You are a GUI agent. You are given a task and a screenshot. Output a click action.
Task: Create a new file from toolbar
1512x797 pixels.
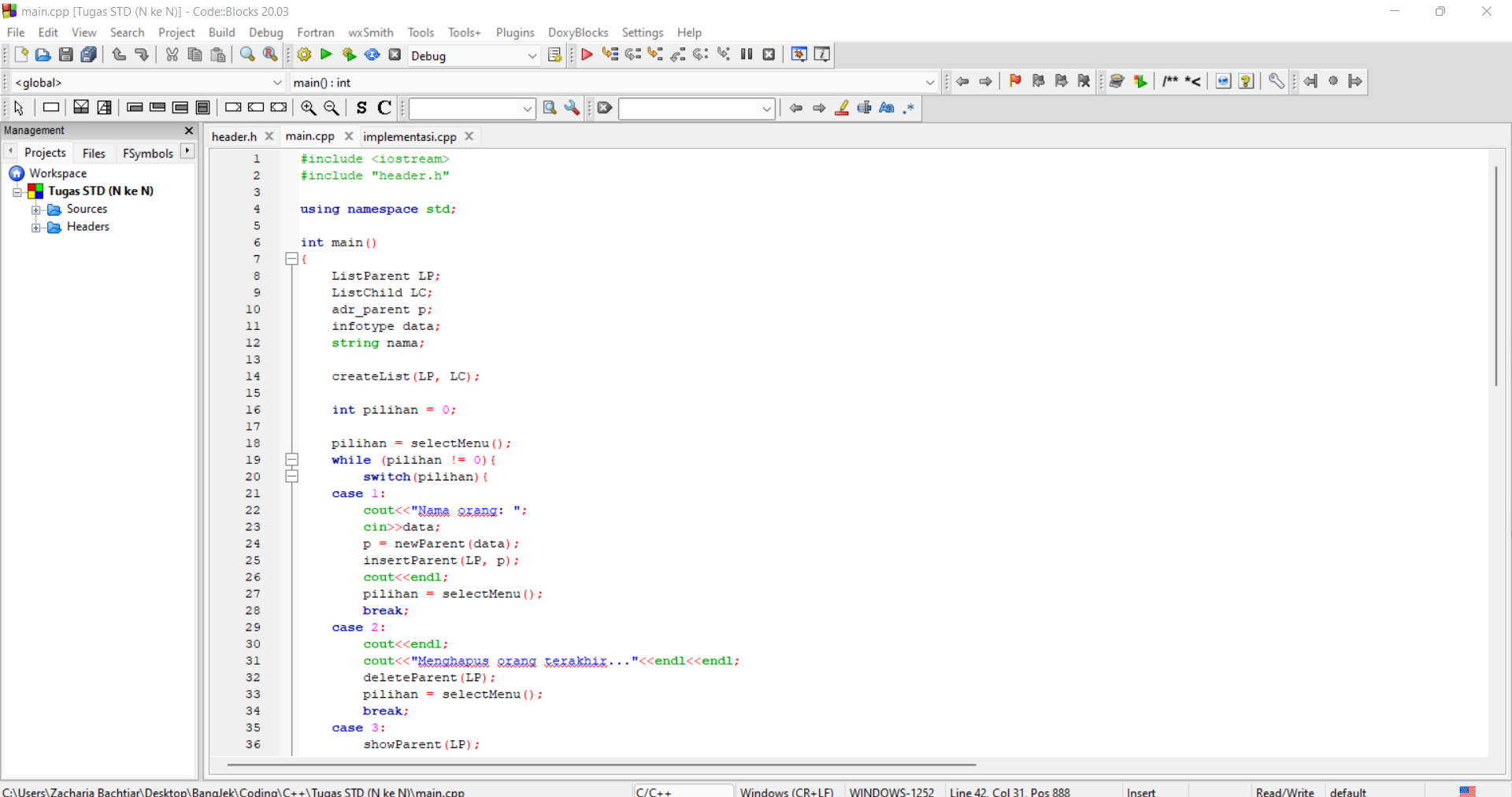click(21, 55)
